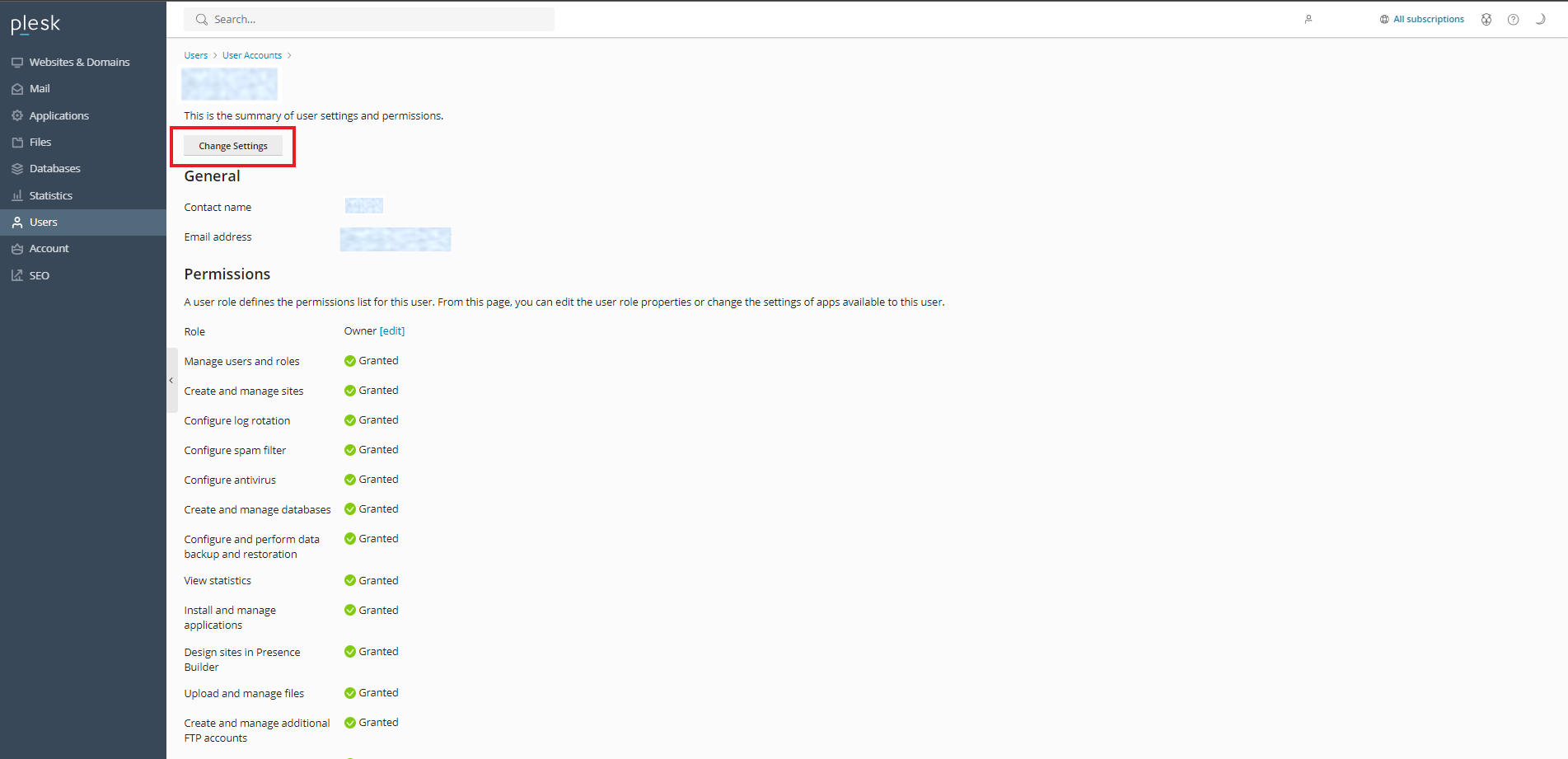The height and width of the screenshot is (759, 1568).
Task: Click the Plesk logo
Action: [35, 24]
